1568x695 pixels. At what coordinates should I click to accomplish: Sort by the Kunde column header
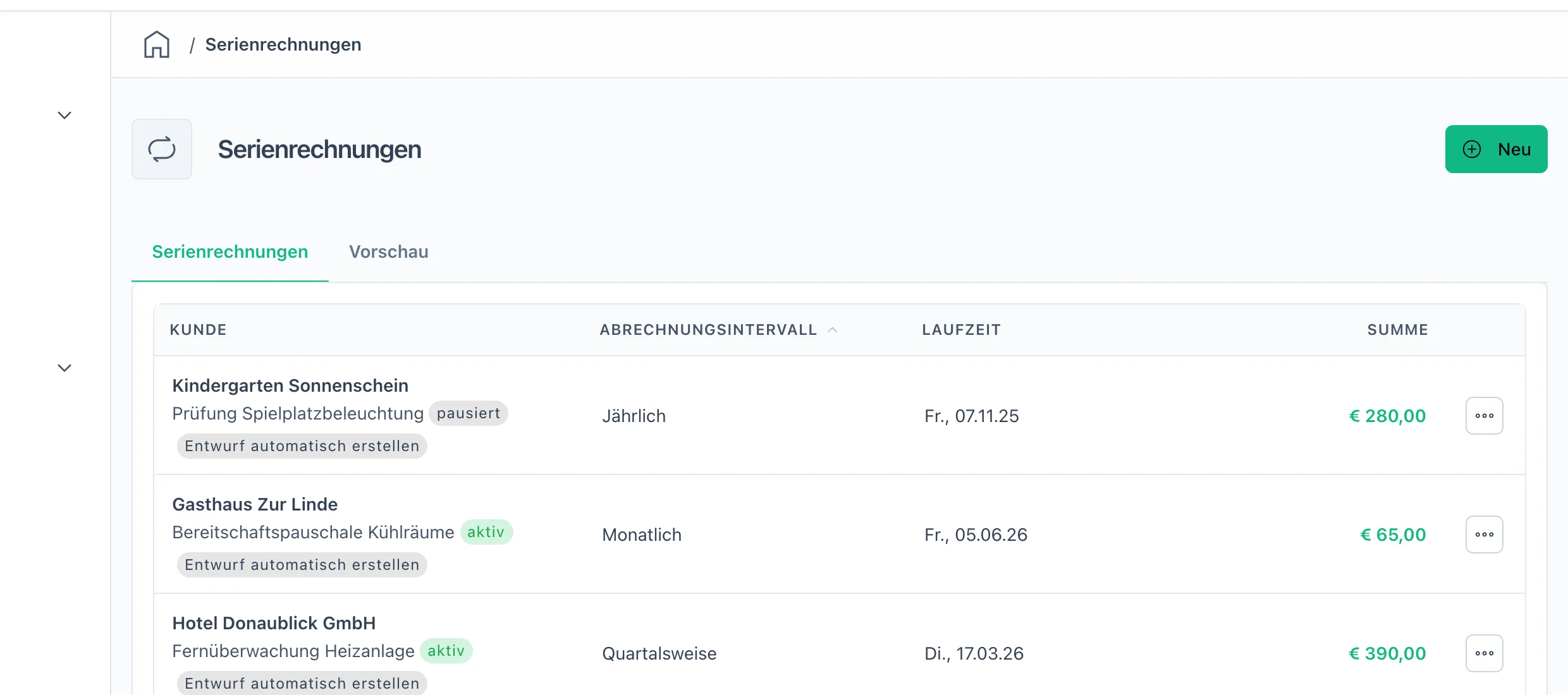click(x=198, y=330)
